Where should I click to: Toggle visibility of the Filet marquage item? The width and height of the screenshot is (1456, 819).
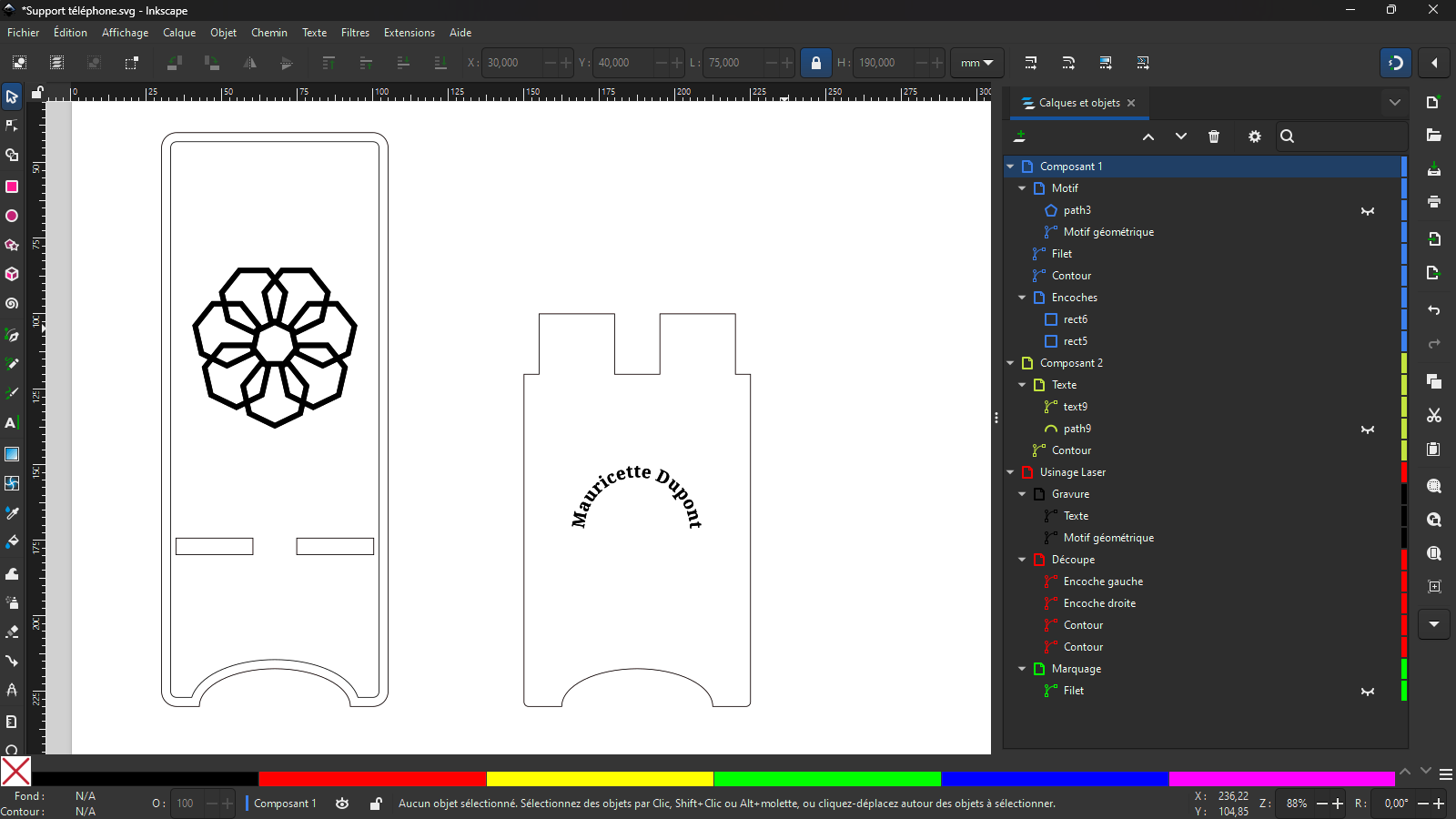[1367, 692]
